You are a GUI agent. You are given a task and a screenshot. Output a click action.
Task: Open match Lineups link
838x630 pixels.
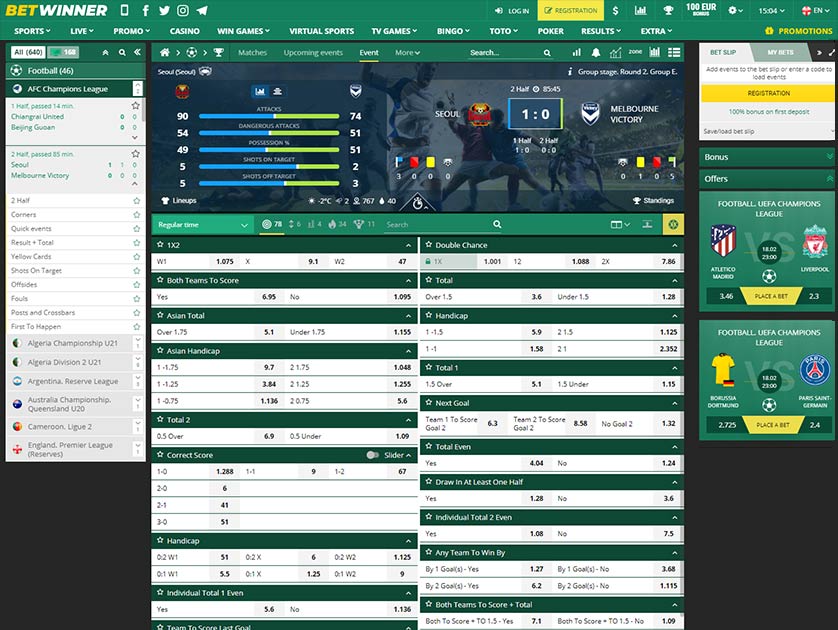pos(179,200)
